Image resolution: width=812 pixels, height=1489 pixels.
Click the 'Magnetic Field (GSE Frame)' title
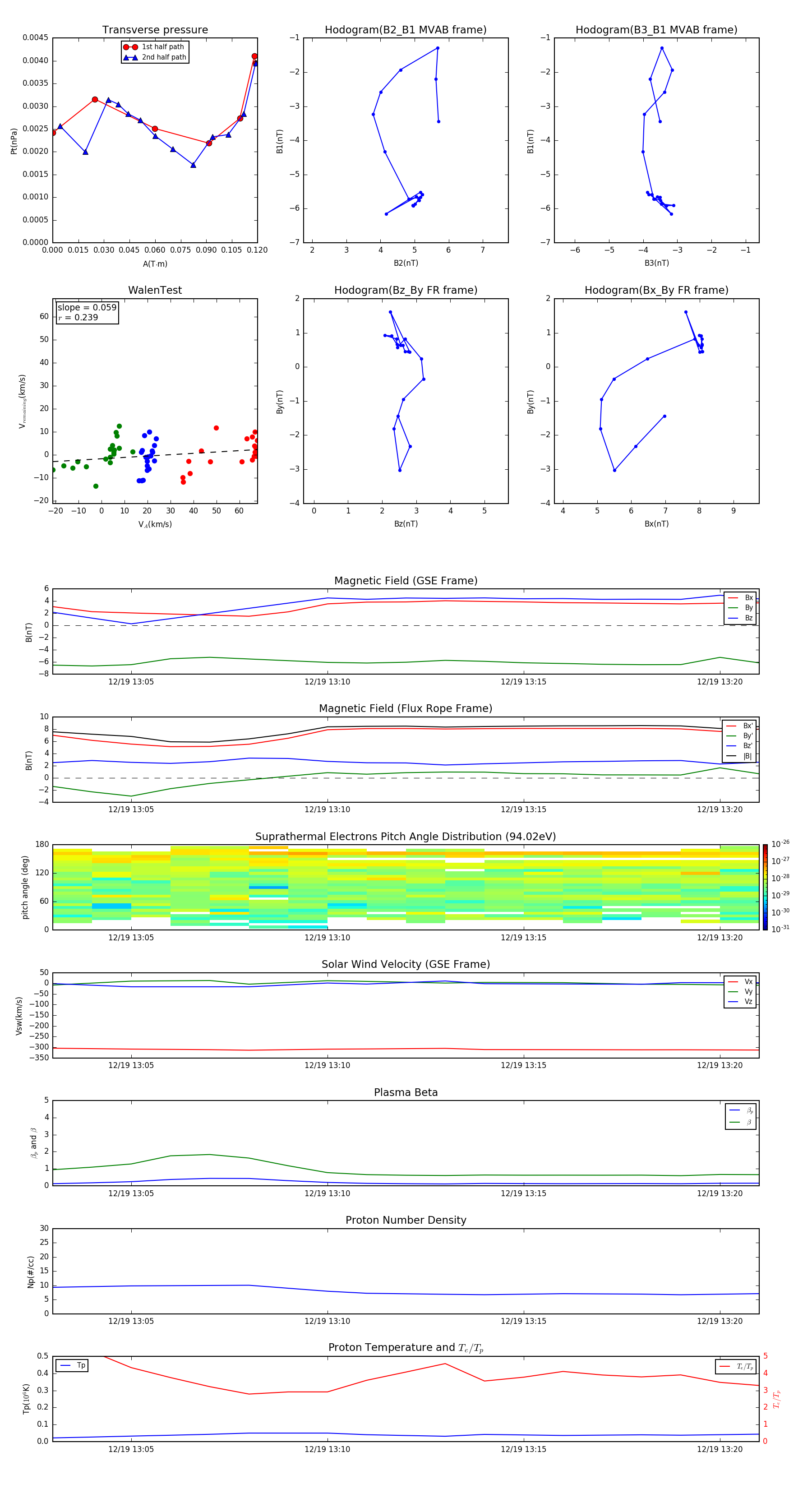[x=406, y=580]
